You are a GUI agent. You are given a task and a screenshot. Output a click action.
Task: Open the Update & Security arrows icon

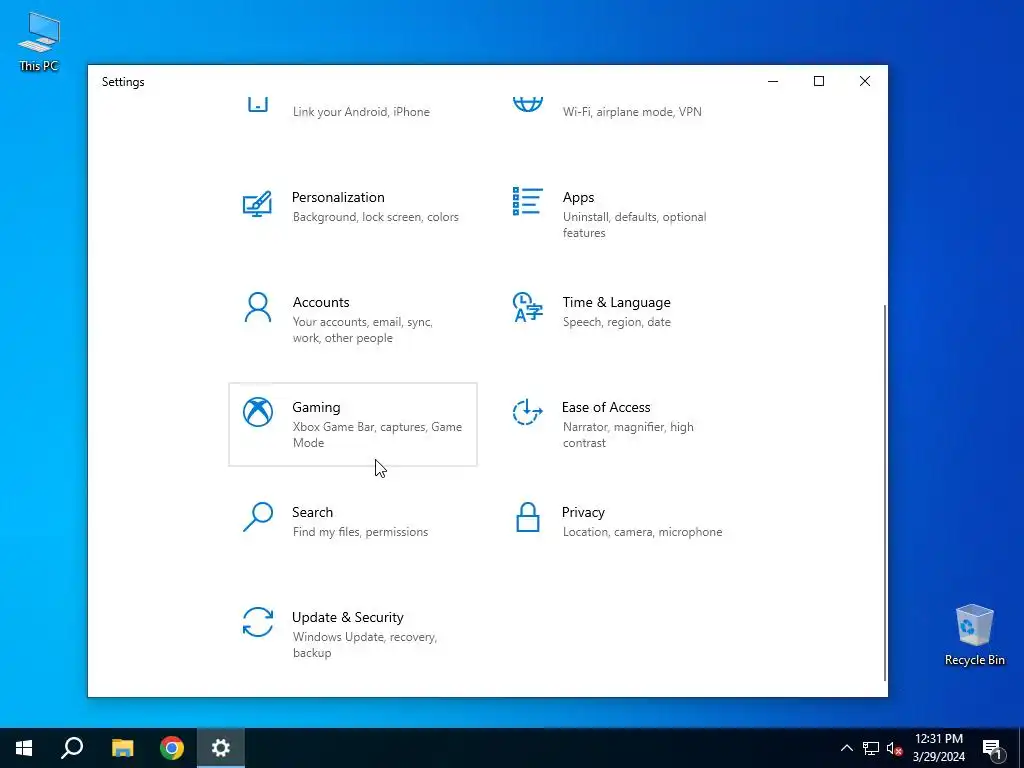click(258, 622)
